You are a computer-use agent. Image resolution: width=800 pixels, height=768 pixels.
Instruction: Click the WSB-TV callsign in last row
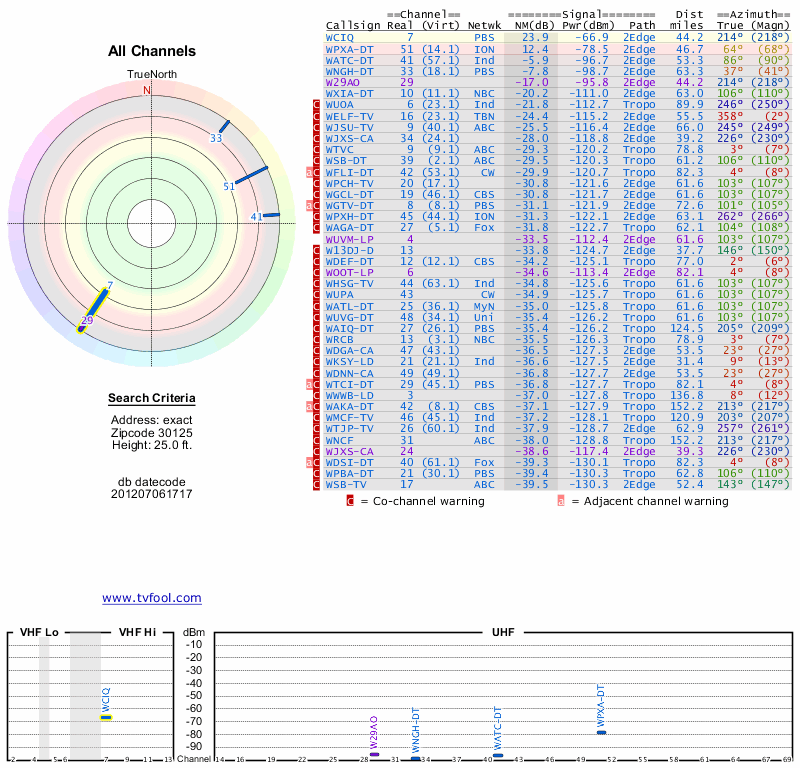click(345, 485)
